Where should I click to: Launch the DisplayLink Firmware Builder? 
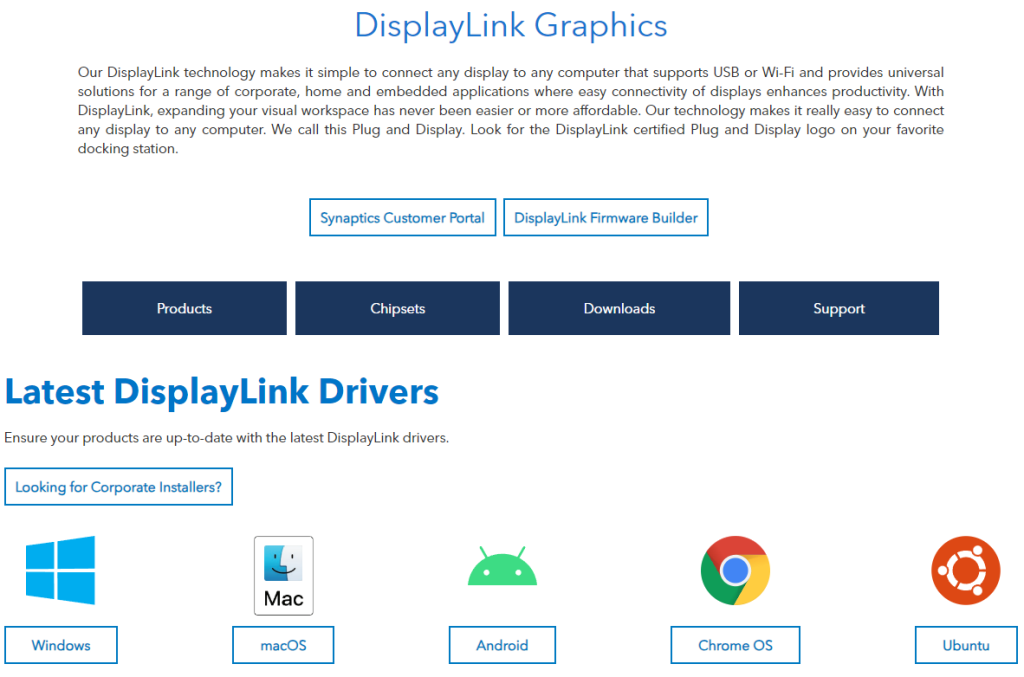click(x=605, y=218)
